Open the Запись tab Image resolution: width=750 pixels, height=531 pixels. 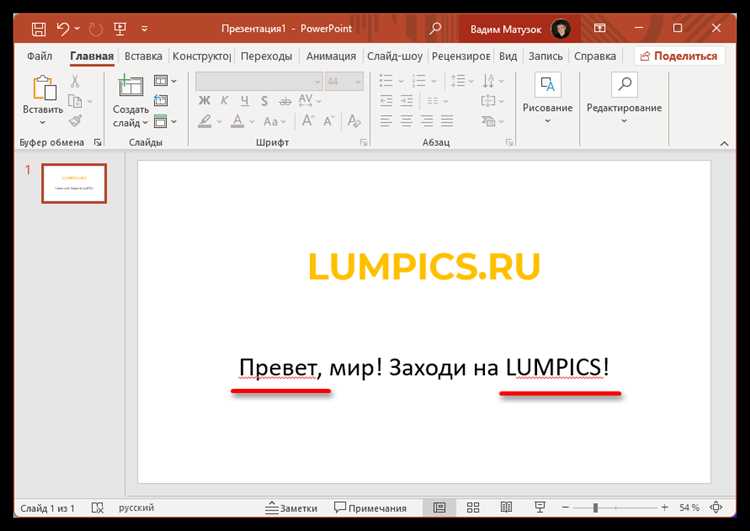545,56
